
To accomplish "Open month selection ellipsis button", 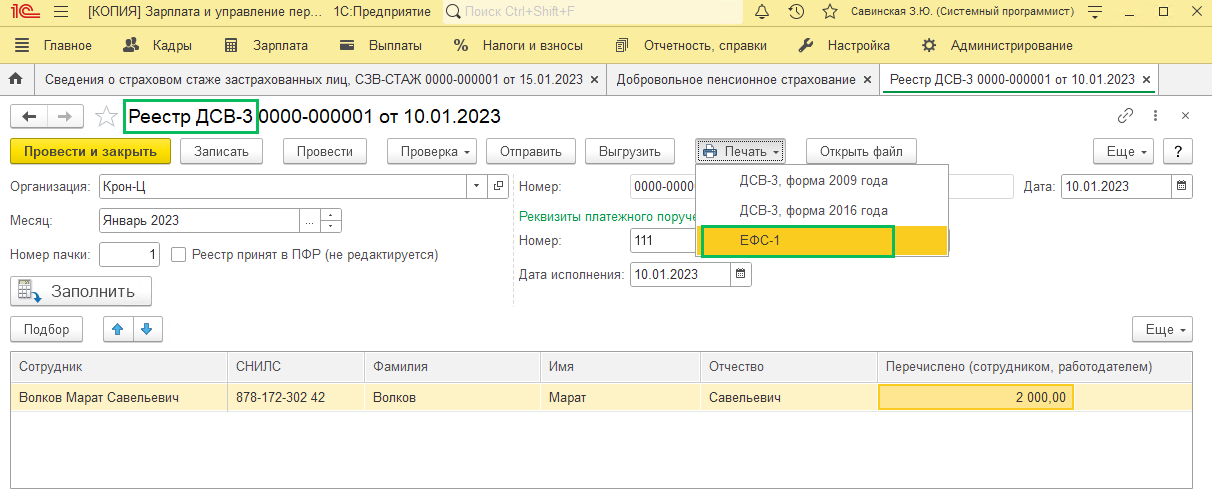I will pos(310,220).
